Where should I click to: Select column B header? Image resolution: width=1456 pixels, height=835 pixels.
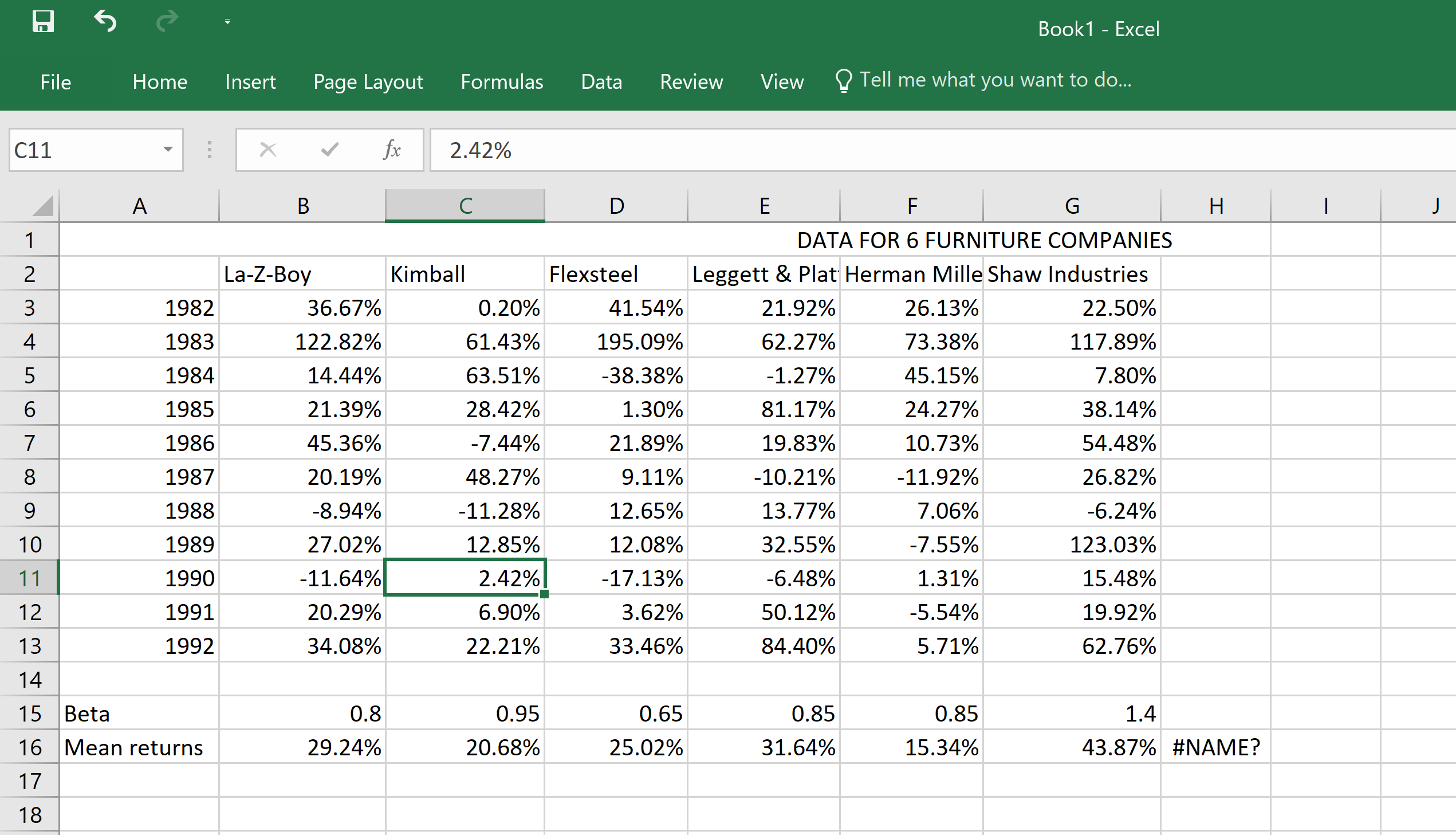(x=303, y=206)
